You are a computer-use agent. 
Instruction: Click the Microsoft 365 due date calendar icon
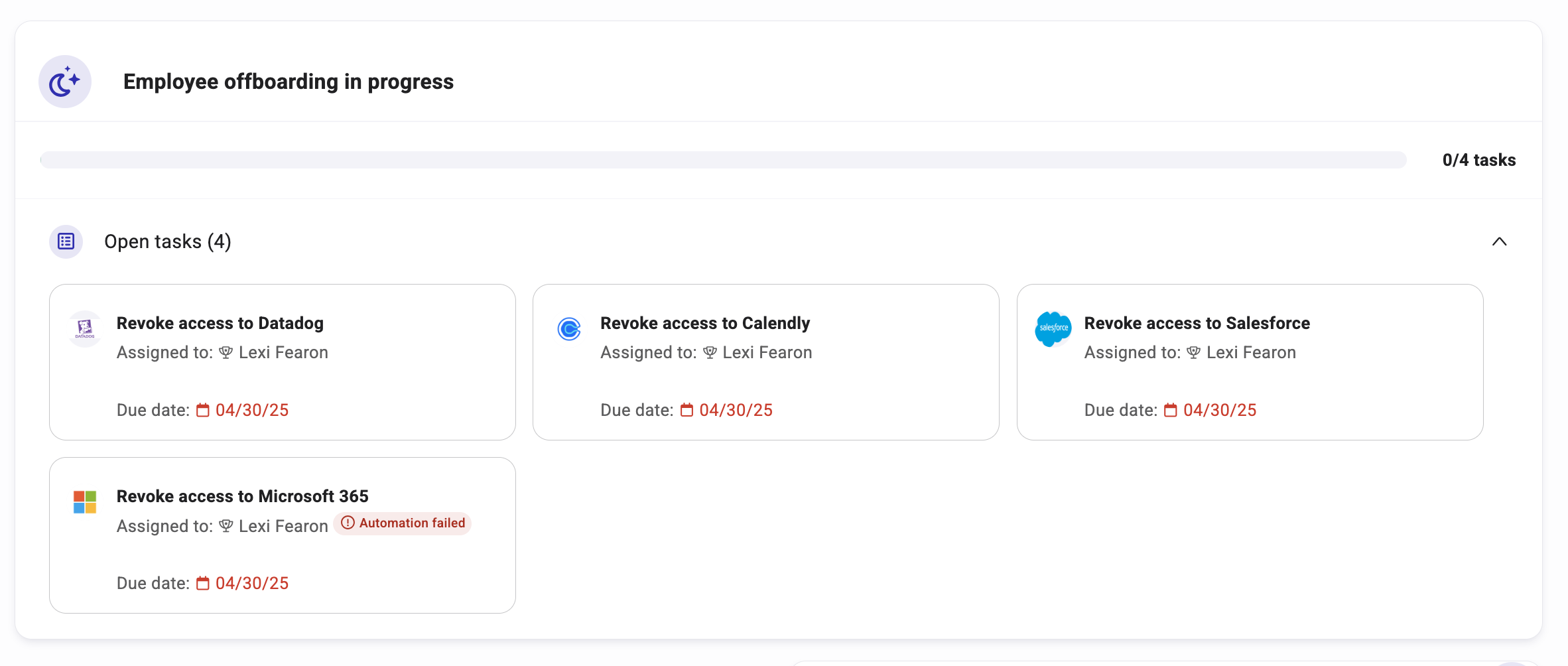tap(203, 584)
